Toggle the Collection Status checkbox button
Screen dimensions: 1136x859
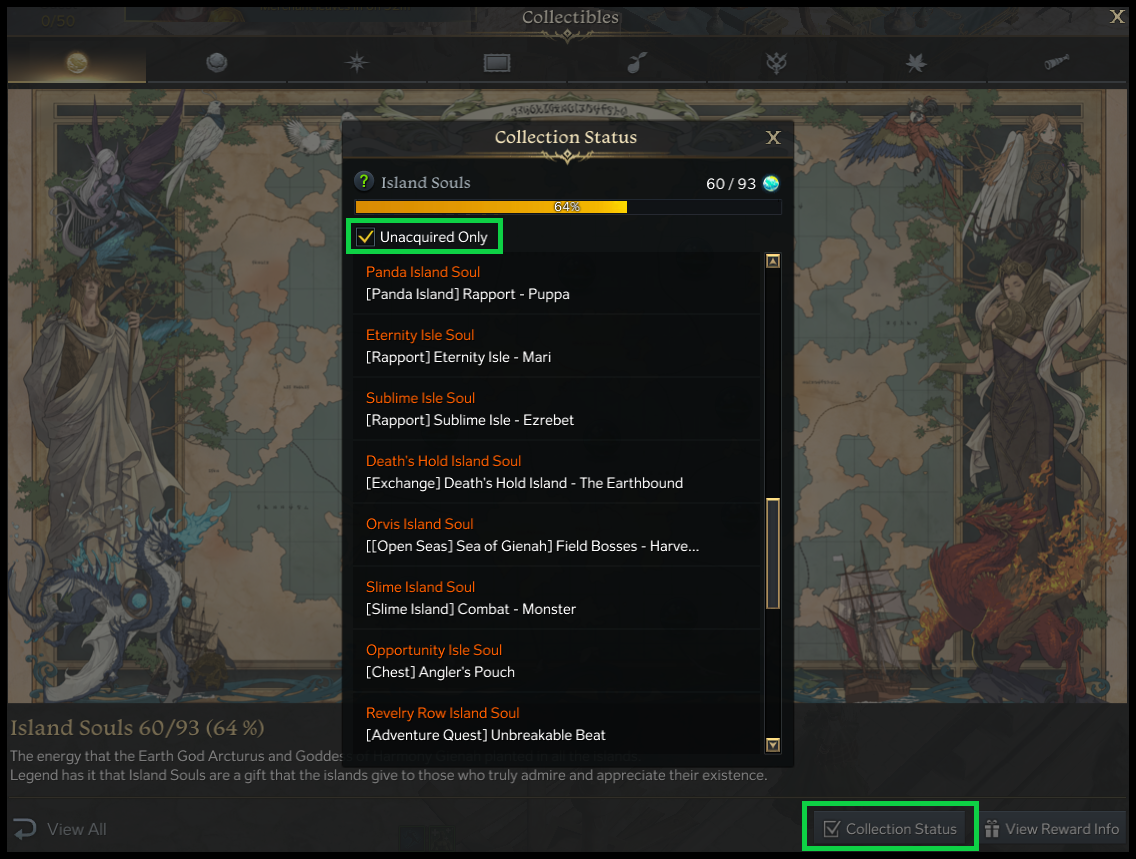point(890,828)
